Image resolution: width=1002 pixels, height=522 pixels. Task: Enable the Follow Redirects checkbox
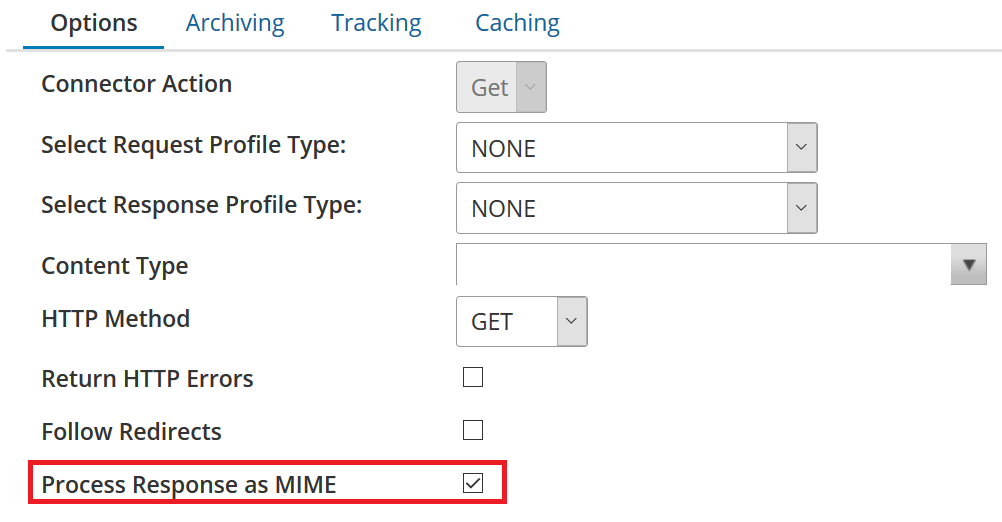click(473, 431)
